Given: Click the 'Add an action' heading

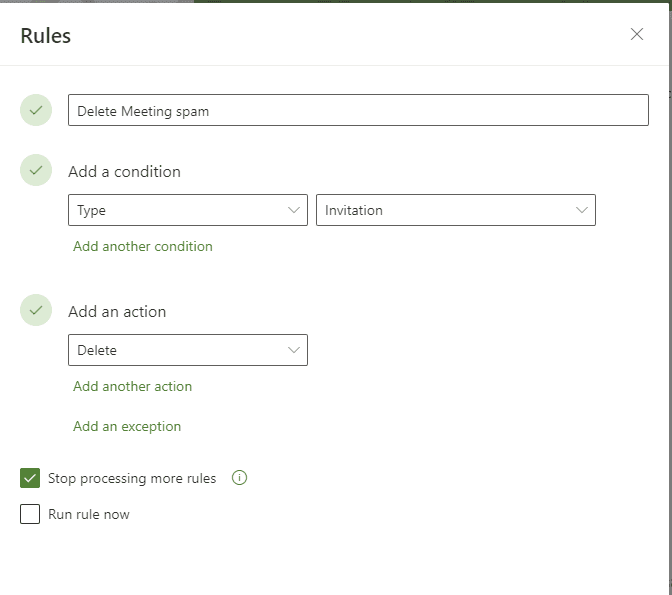Looking at the screenshot, I should [x=117, y=312].
